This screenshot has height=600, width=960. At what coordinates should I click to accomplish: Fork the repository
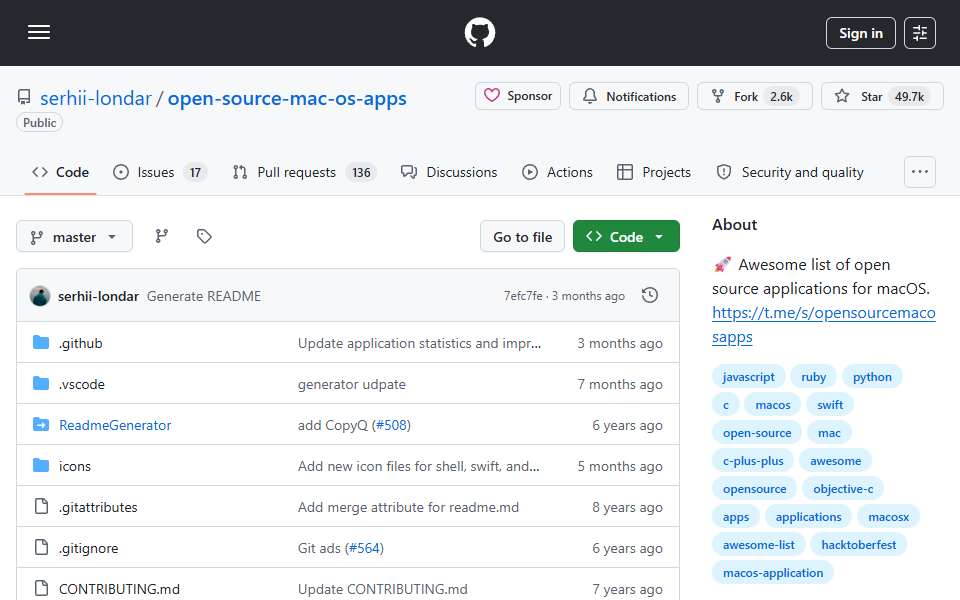click(754, 96)
